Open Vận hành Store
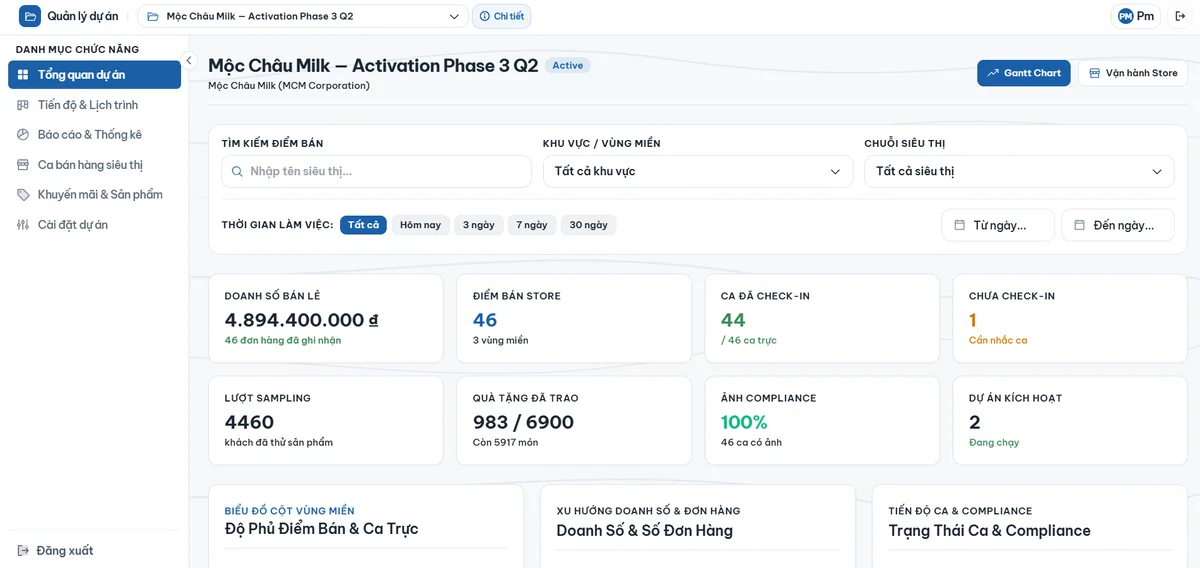The width and height of the screenshot is (1200, 568). (1133, 73)
